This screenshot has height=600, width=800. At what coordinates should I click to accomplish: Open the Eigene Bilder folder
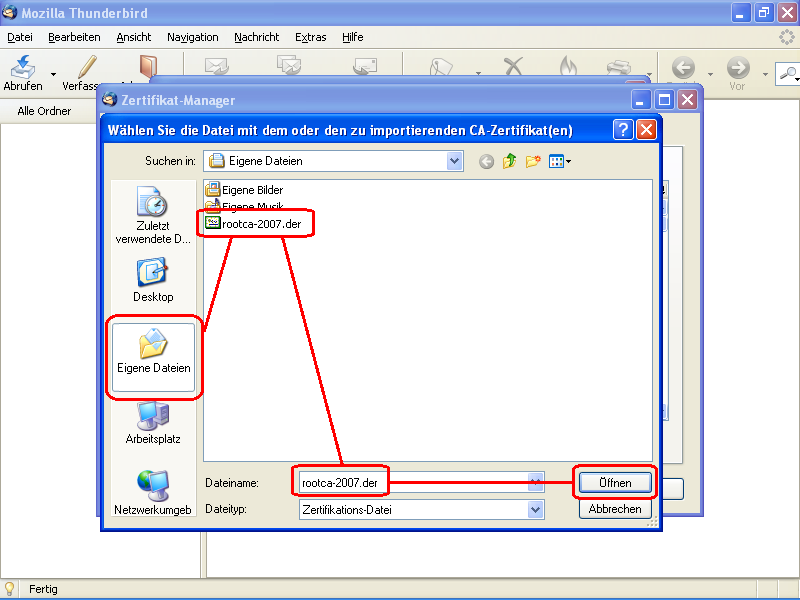pyautogui.click(x=251, y=190)
